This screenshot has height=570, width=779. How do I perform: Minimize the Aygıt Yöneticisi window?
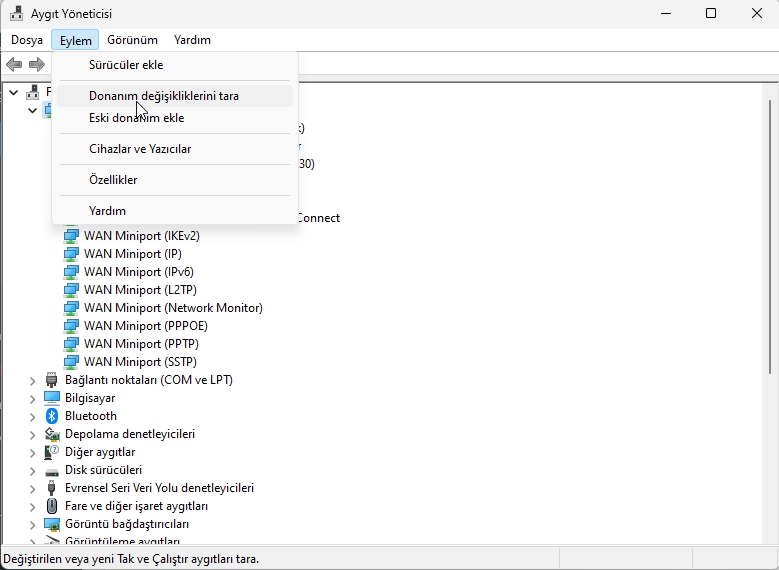click(666, 13)
